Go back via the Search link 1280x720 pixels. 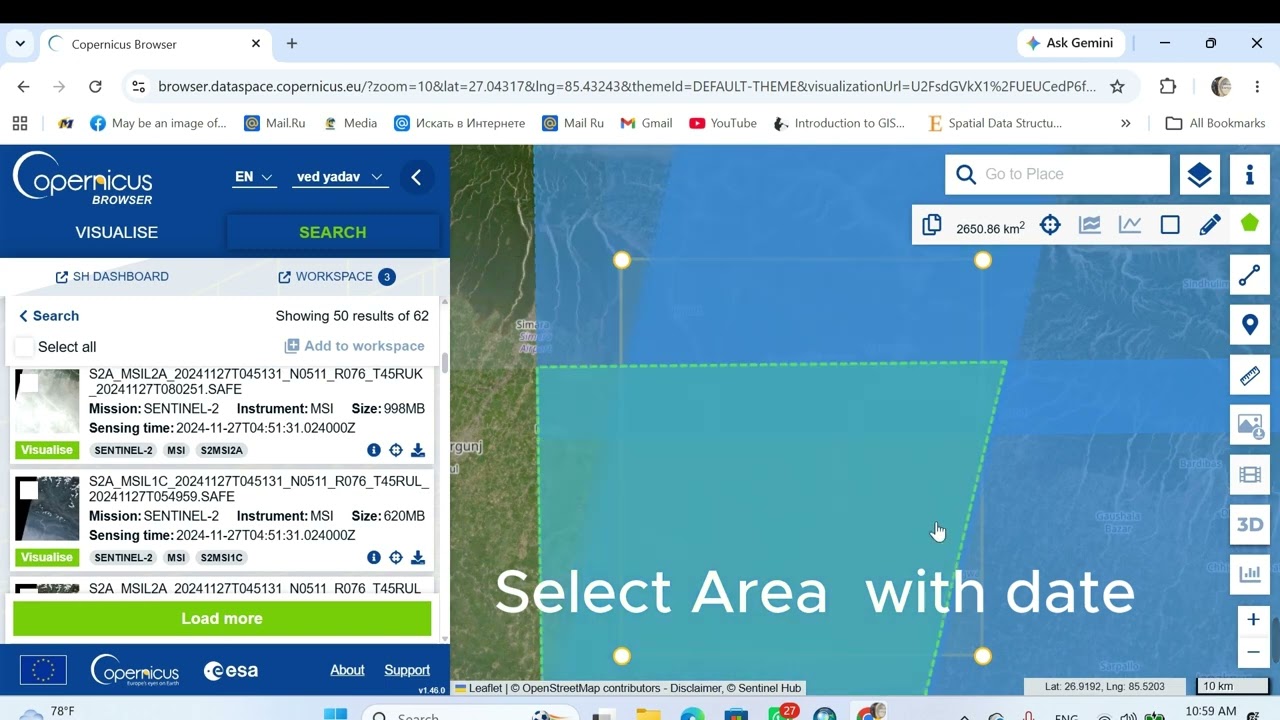click(48, 316)
